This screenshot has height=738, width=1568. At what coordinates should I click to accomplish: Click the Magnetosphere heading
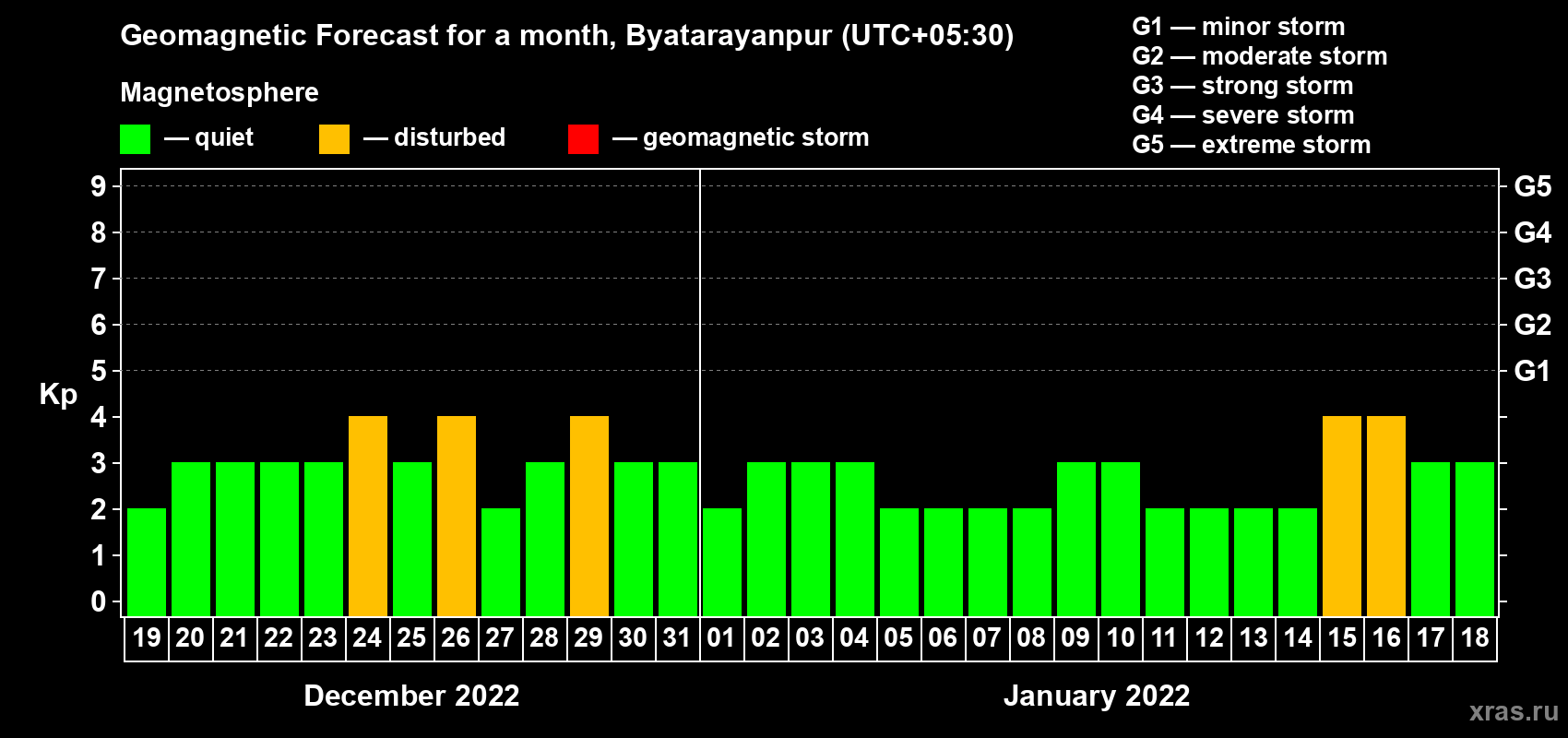click(x=220, y=93)
